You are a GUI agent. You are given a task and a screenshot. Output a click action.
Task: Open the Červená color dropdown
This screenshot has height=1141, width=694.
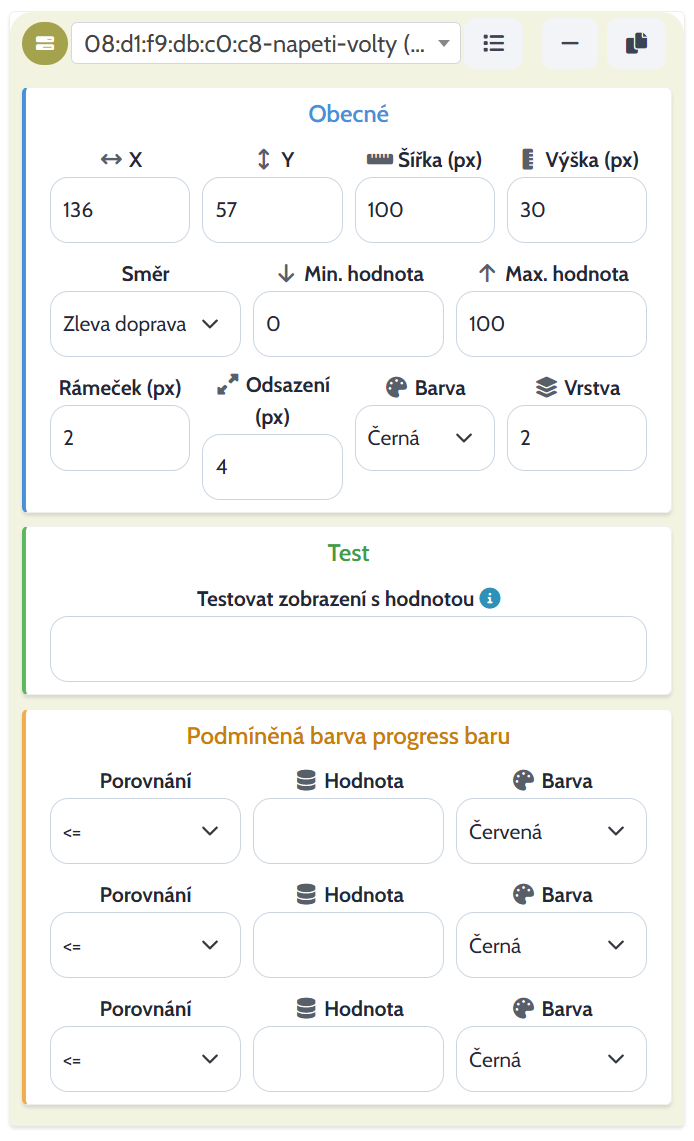pos(551,831)
